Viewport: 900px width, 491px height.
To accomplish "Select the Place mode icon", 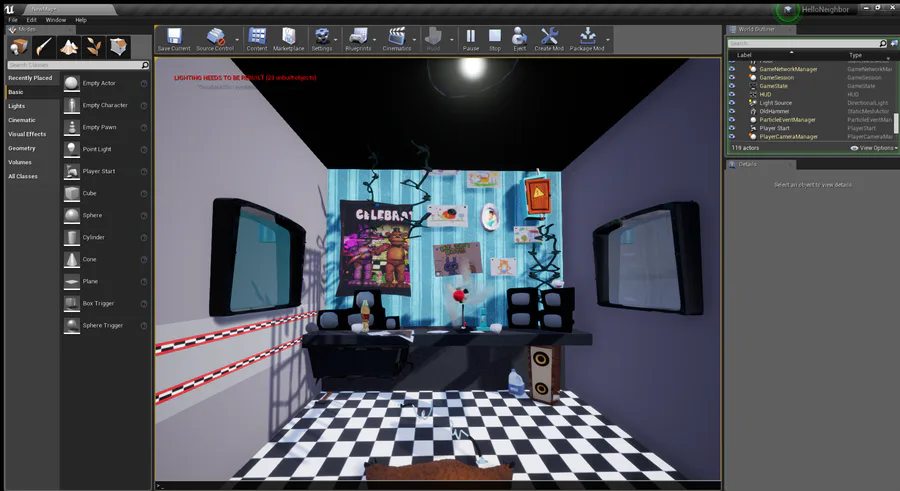I will 20,47.
